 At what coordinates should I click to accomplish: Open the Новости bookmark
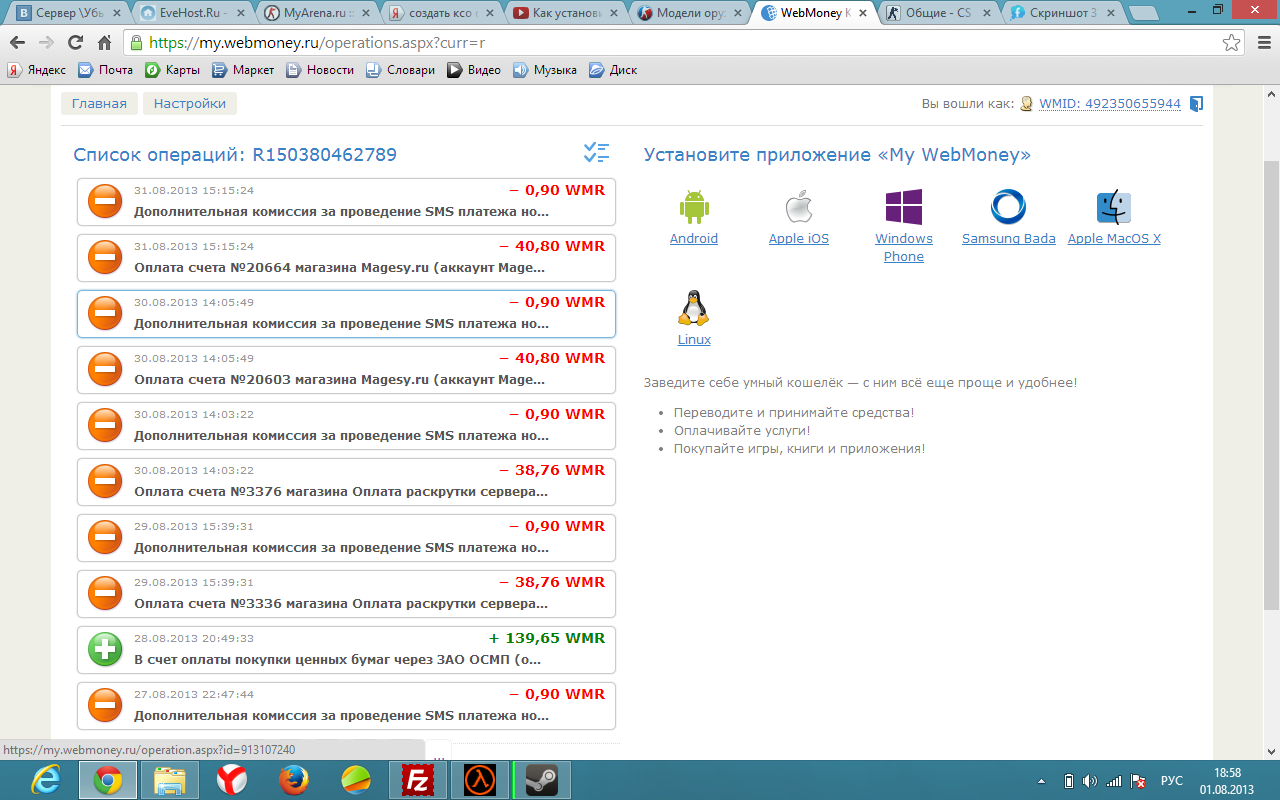(x=320, y=70)
